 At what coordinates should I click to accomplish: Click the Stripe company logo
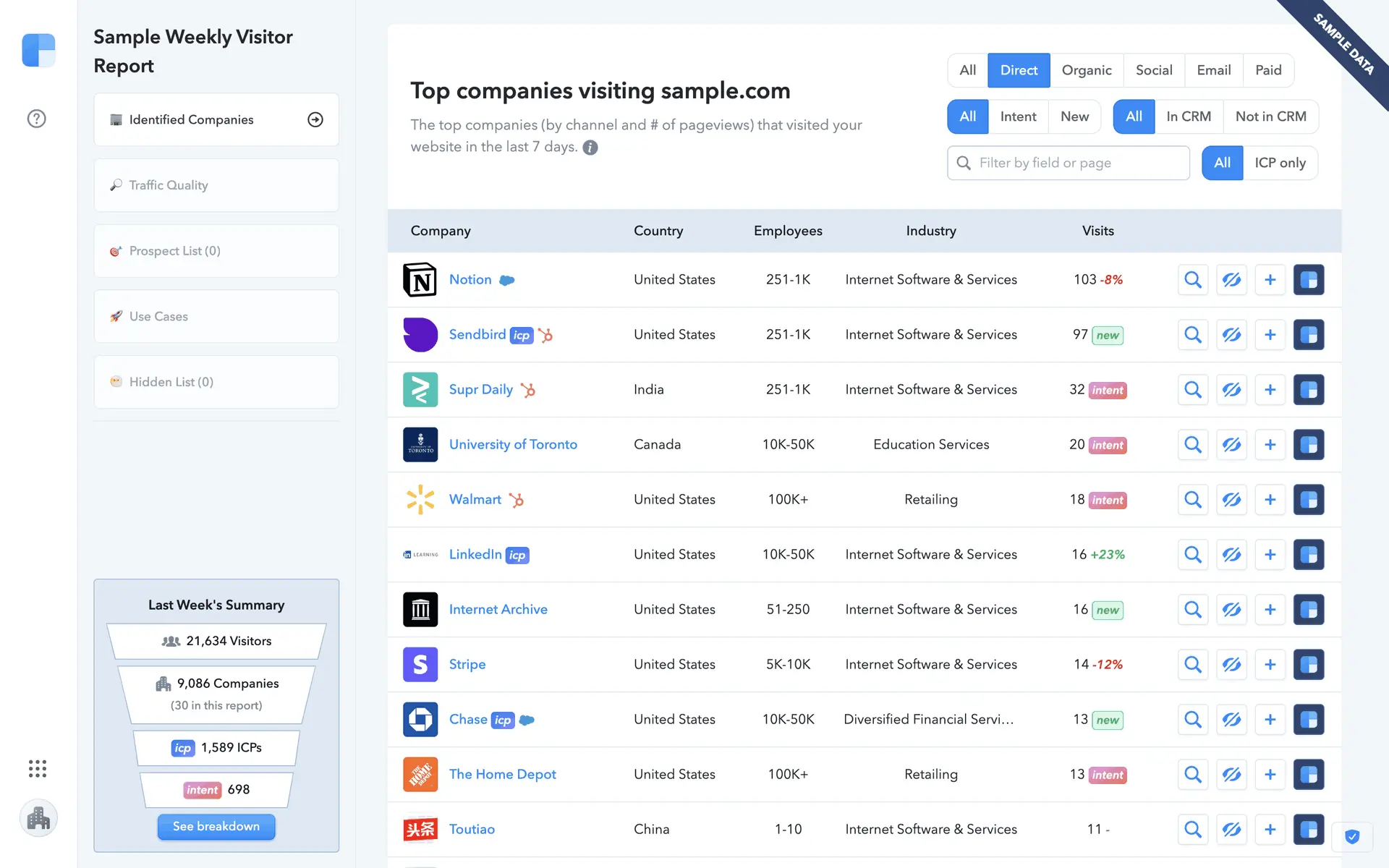(x=420, y=664)
